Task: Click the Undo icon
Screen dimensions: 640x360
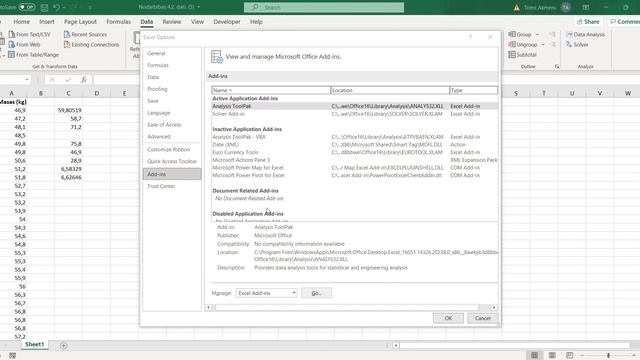Action: (x=57, y=7)
